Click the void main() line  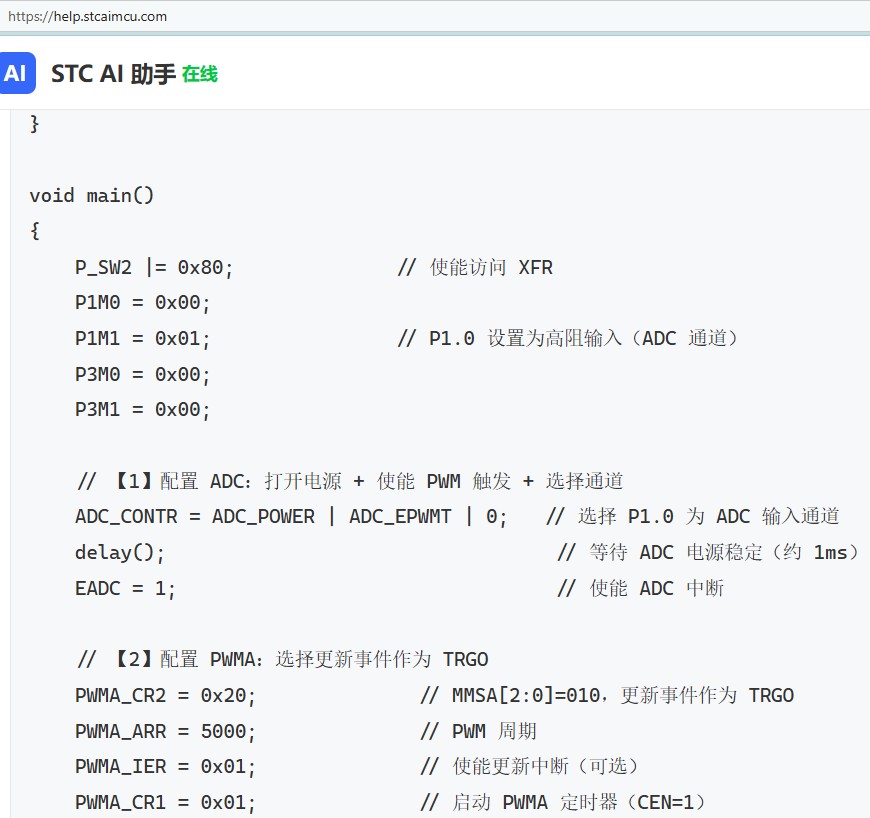pos(92,195)
